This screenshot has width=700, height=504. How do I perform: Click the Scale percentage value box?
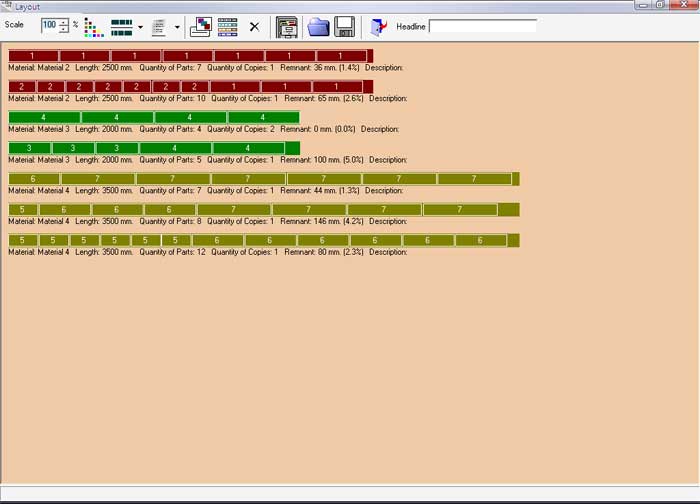[x=49, y=25]
